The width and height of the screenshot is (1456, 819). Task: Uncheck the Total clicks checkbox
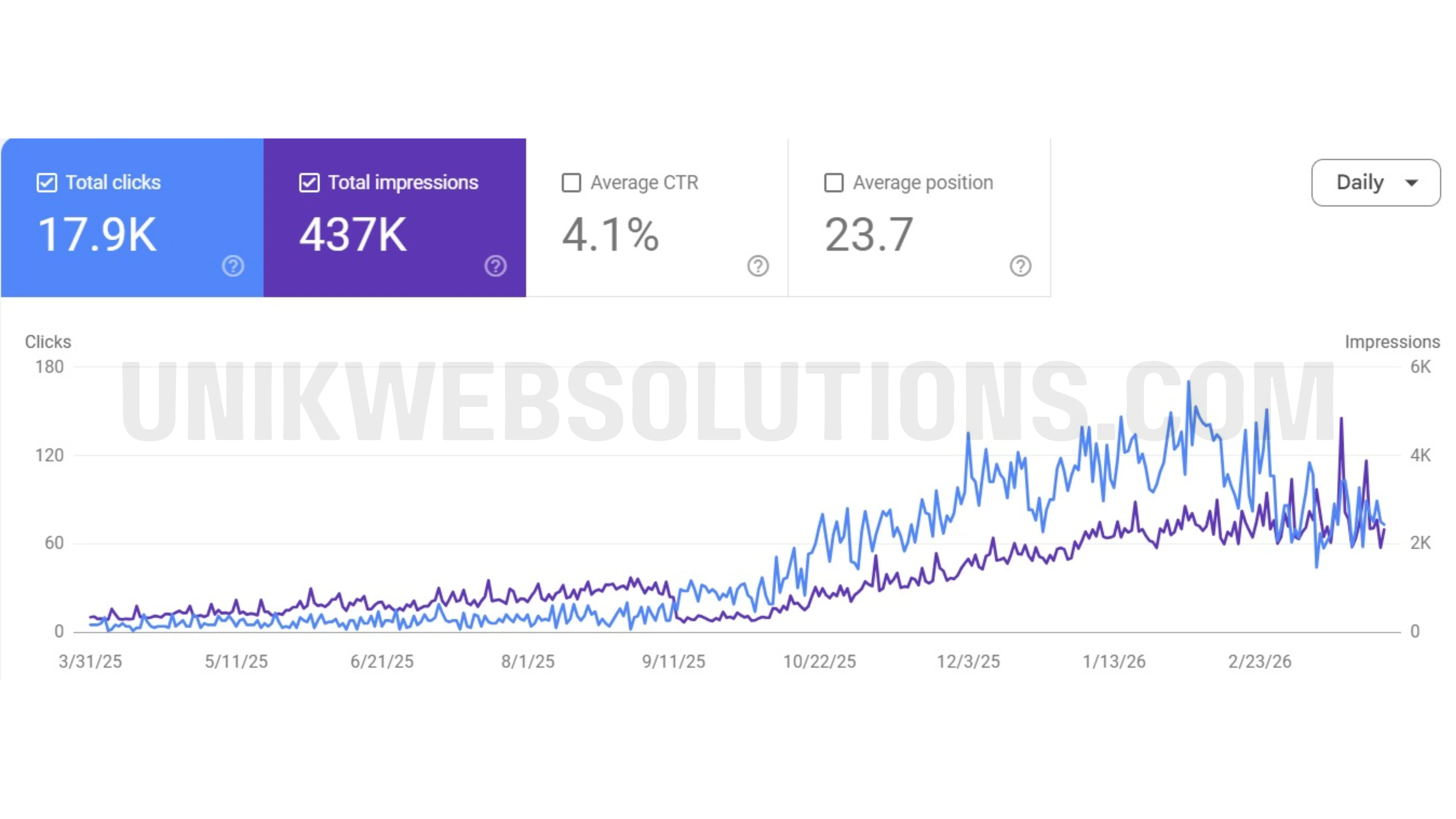[x=47, y=182]
